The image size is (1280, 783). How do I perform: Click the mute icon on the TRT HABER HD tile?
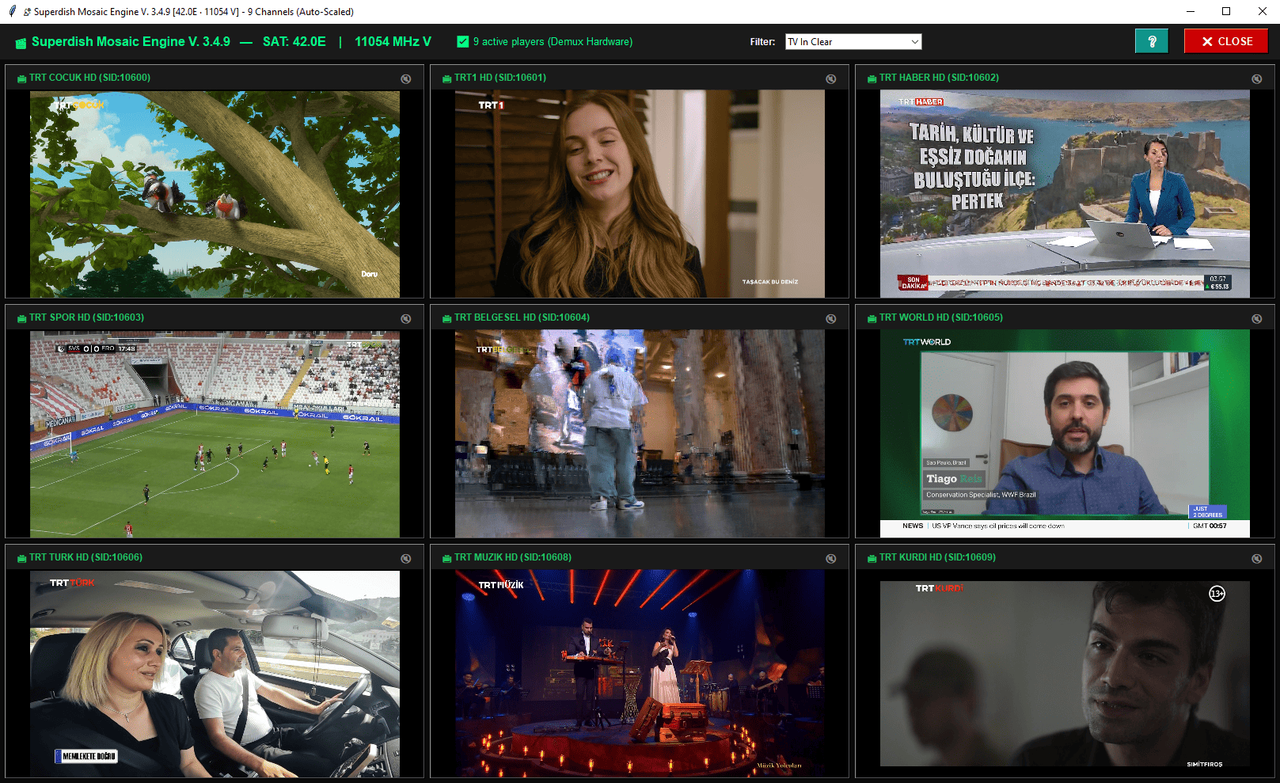1256,79
